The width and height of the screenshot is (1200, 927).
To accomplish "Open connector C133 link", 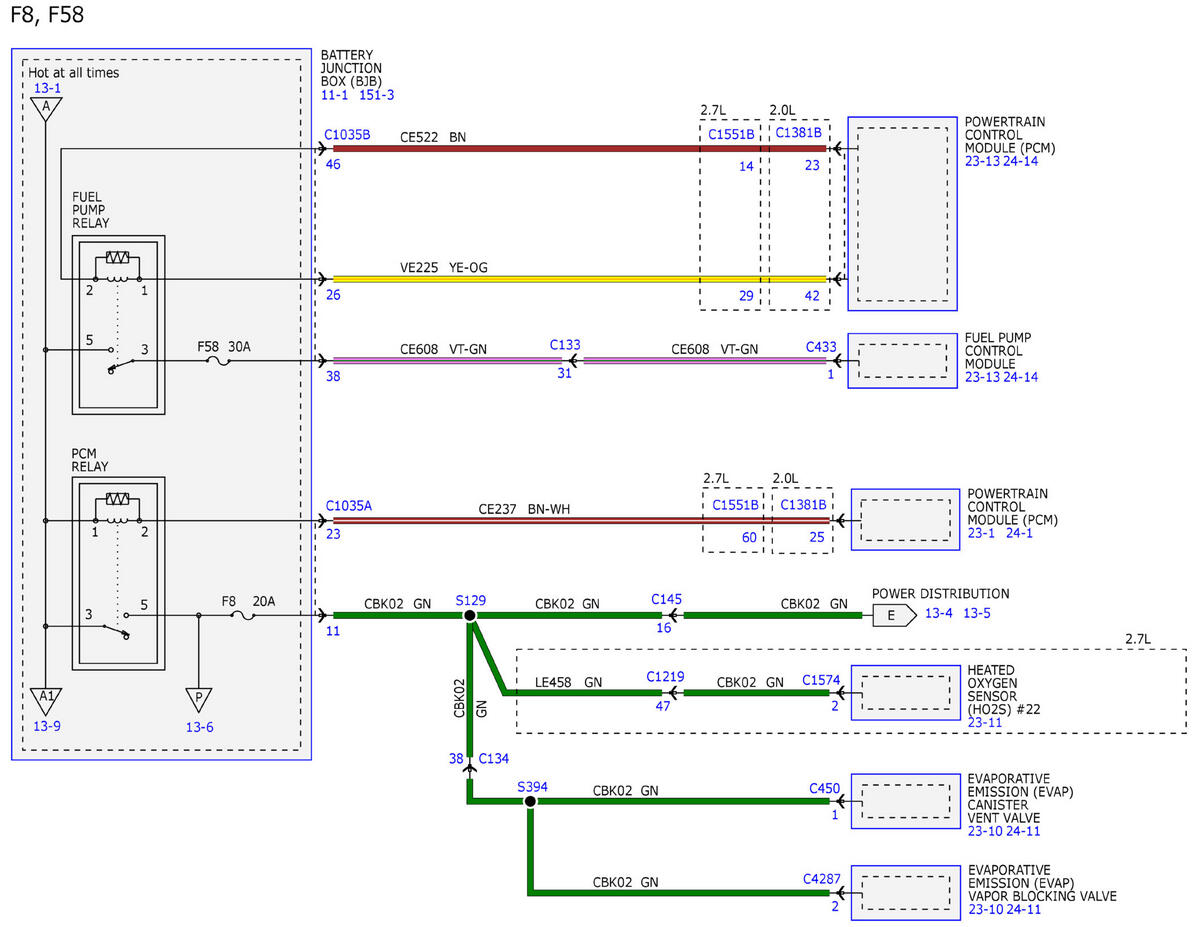I will pyautogui.click(x=565, y=344).
